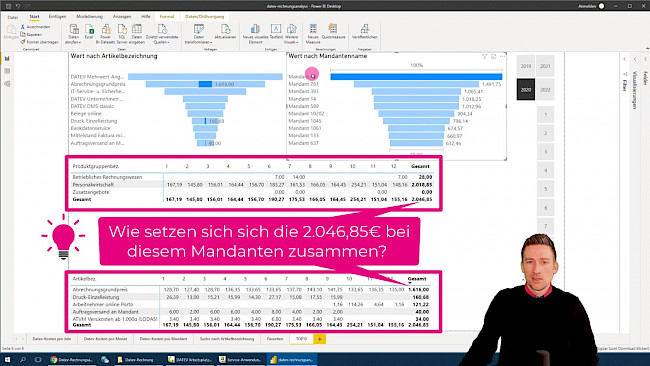The height and width of the screenshot is (366, 650).
Task: Switch to the Chrome Datev-Rechnungsa... taskbar window
Action: pyautogui.click(x=71, y=359)
